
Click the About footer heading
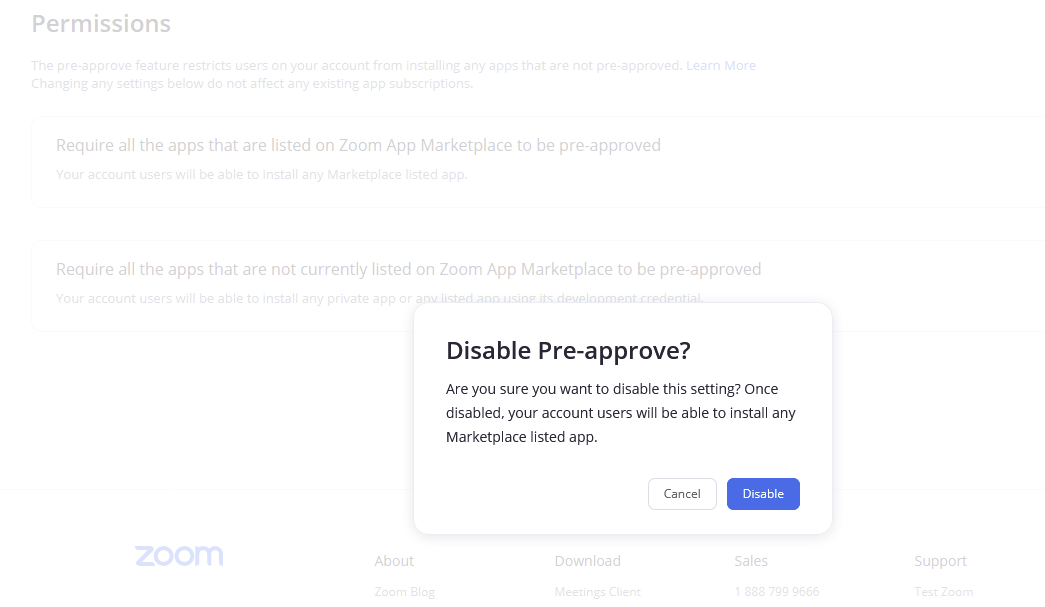[394, 561]
